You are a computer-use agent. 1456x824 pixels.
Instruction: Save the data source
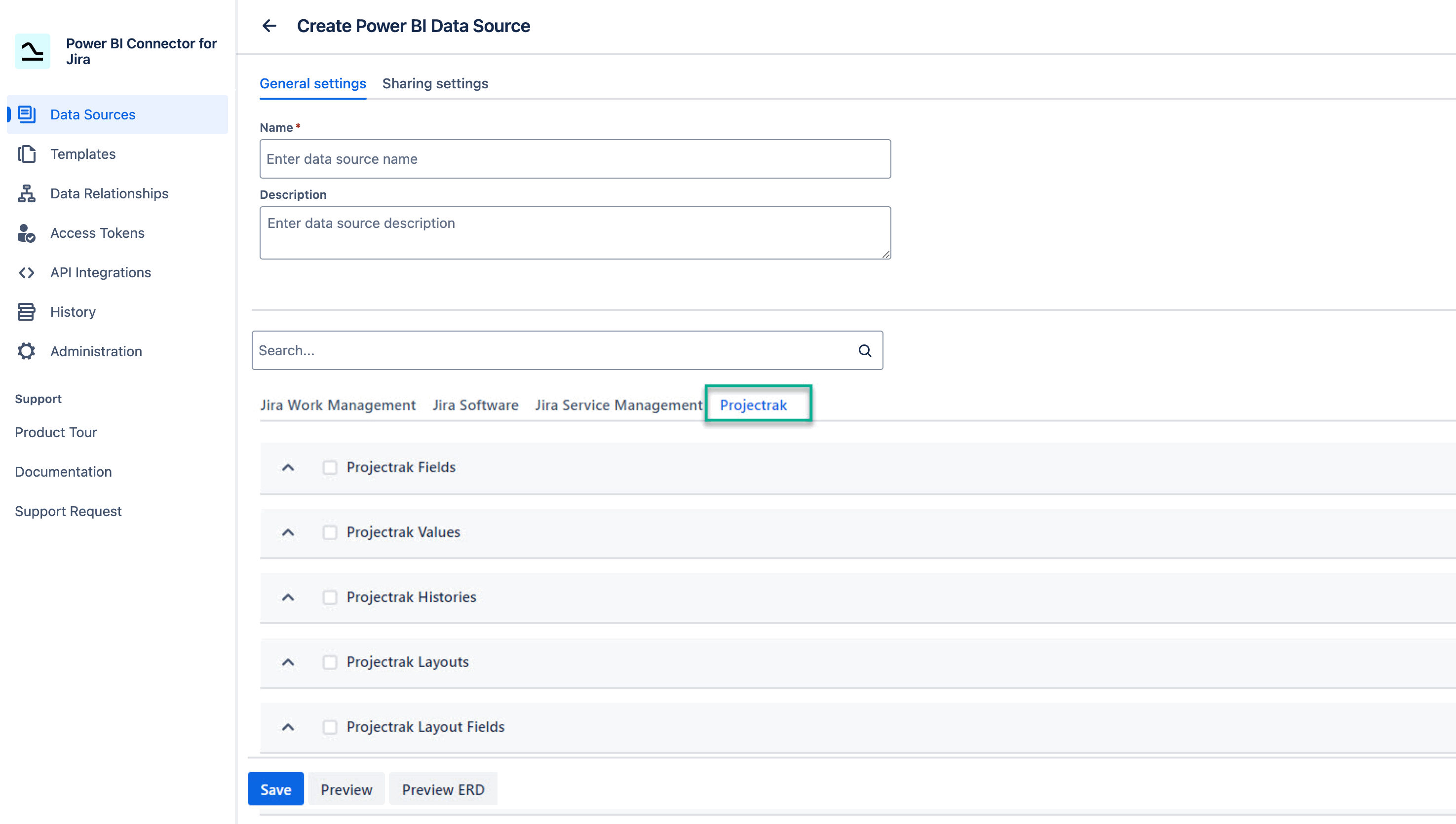pos(276,788)
